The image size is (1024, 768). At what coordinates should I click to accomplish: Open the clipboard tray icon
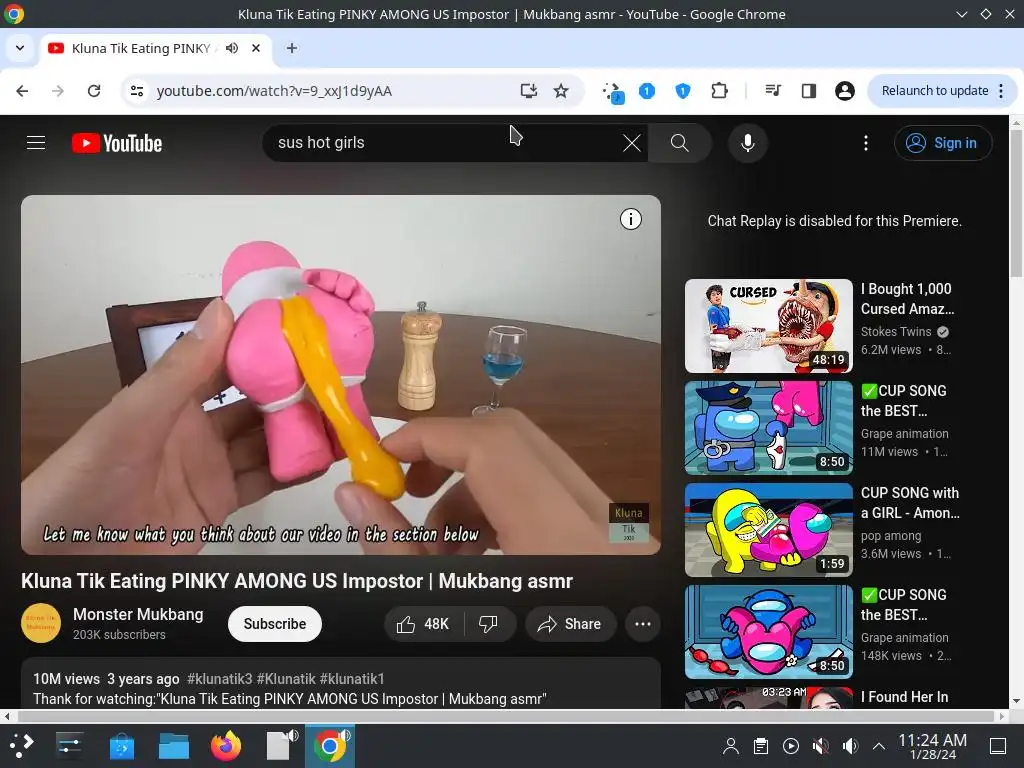tap(761, 746)
